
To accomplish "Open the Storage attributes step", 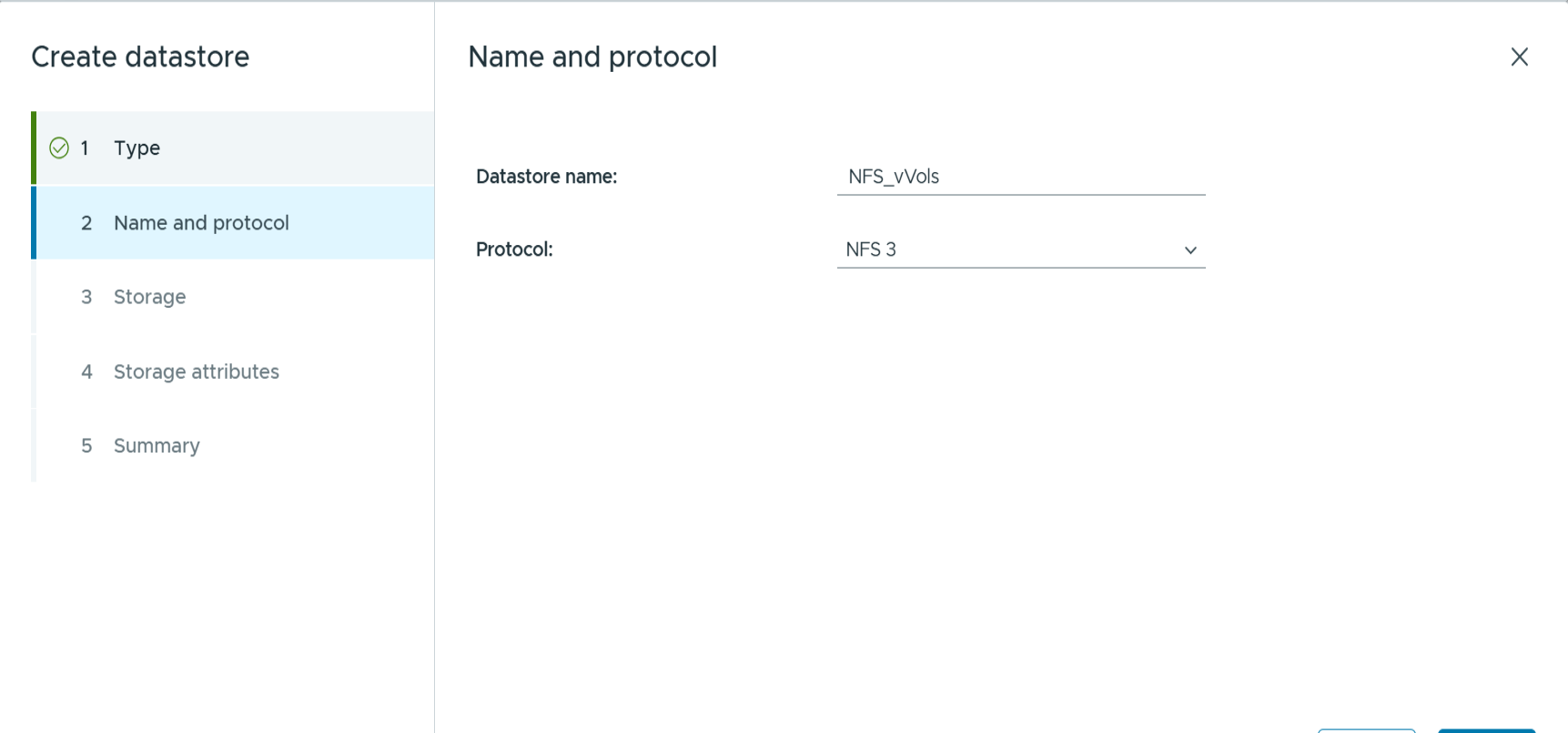I will (196, 372).
